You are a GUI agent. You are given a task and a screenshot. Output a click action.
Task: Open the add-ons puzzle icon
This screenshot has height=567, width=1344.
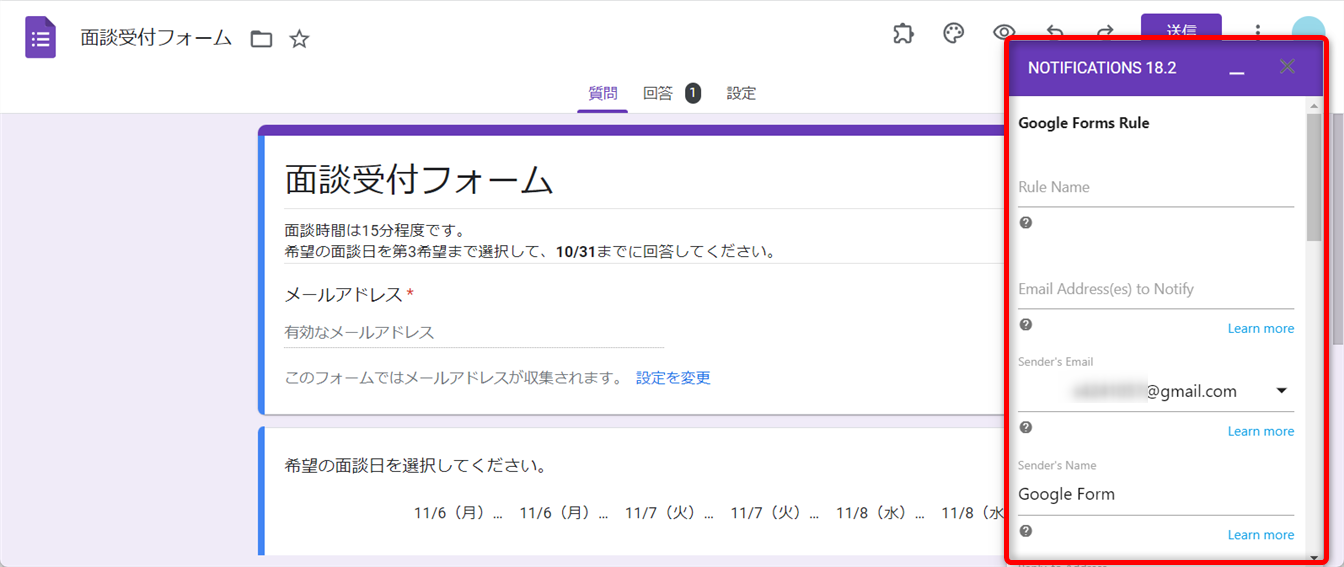pos(903,34)
